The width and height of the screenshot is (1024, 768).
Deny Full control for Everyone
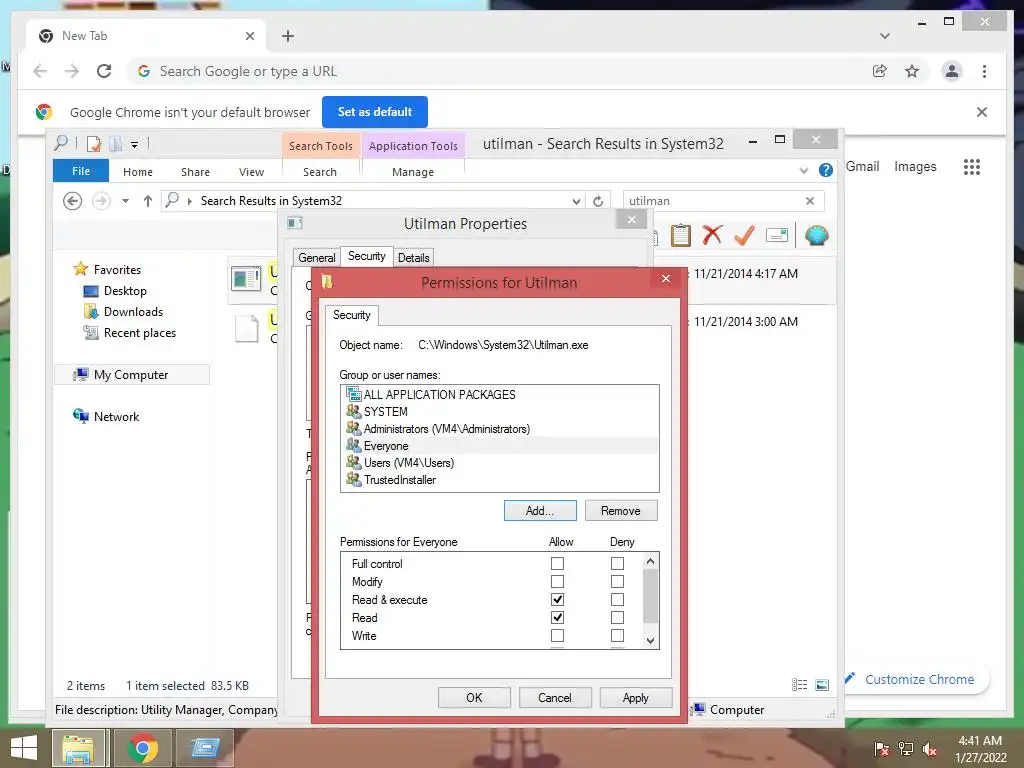617,563
